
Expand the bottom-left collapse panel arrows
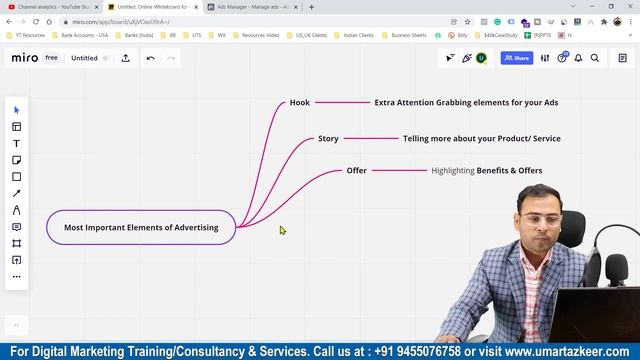[x=16, y=325]
